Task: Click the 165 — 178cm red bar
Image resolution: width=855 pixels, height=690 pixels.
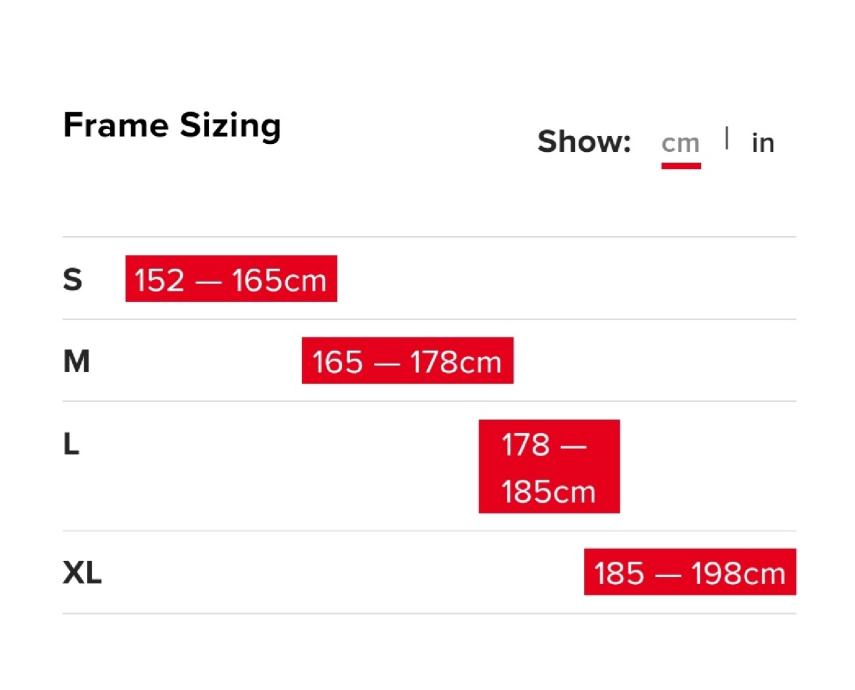Action: click(x=407, y=361)
